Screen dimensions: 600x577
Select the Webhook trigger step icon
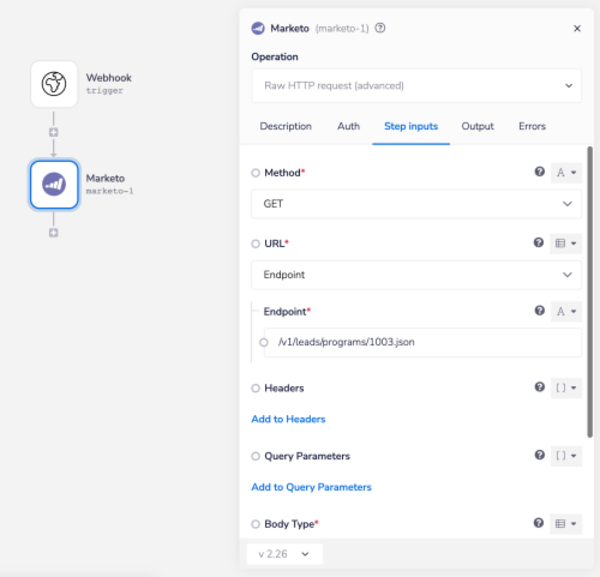coord(54,84)
